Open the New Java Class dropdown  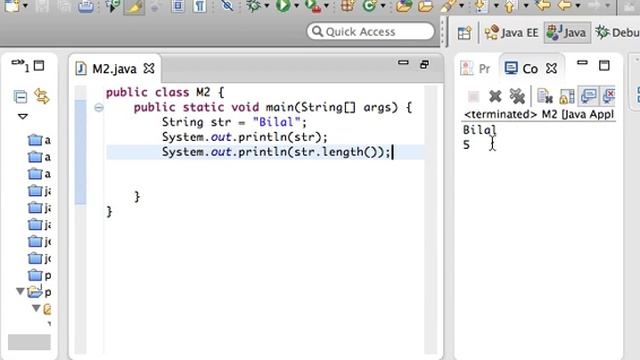pos(383,6)
